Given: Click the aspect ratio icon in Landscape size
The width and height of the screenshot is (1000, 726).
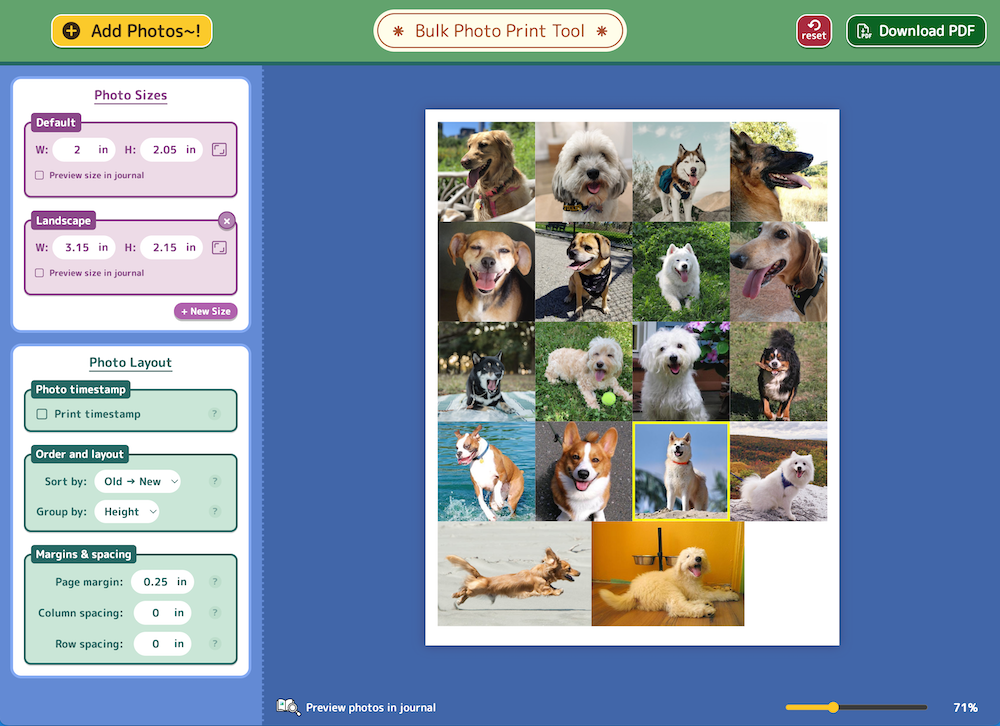Looking at the screenshot, I should (220, 248).
